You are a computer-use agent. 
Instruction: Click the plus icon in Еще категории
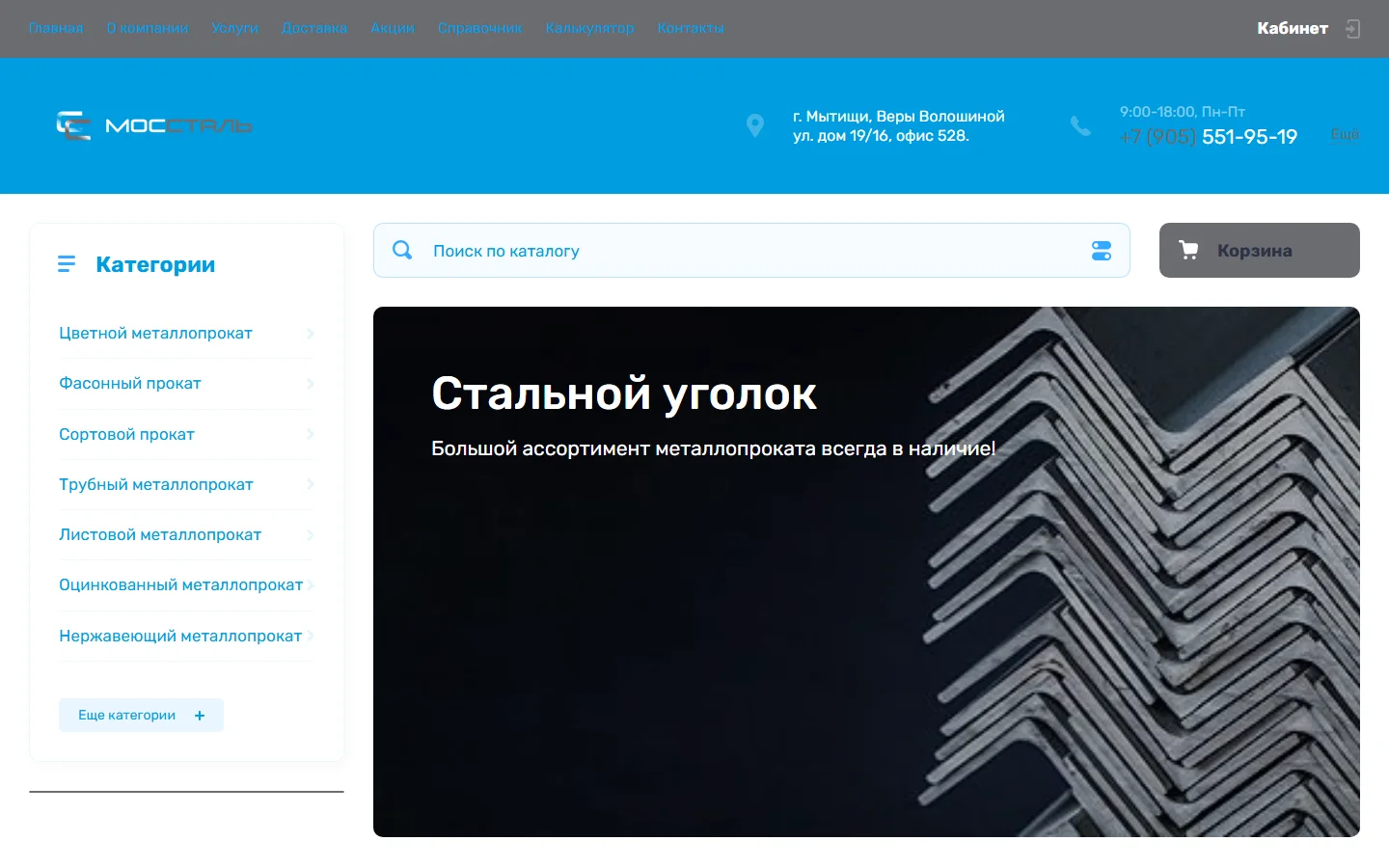click(200, 716)
